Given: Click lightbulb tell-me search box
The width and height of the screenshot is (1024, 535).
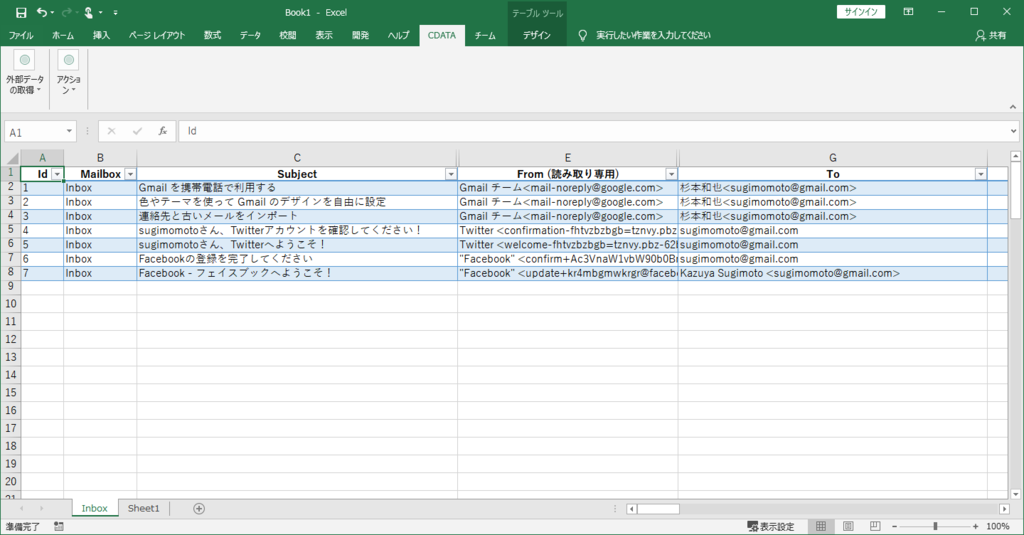Looking at the screenshot, I should pos(645,35).
